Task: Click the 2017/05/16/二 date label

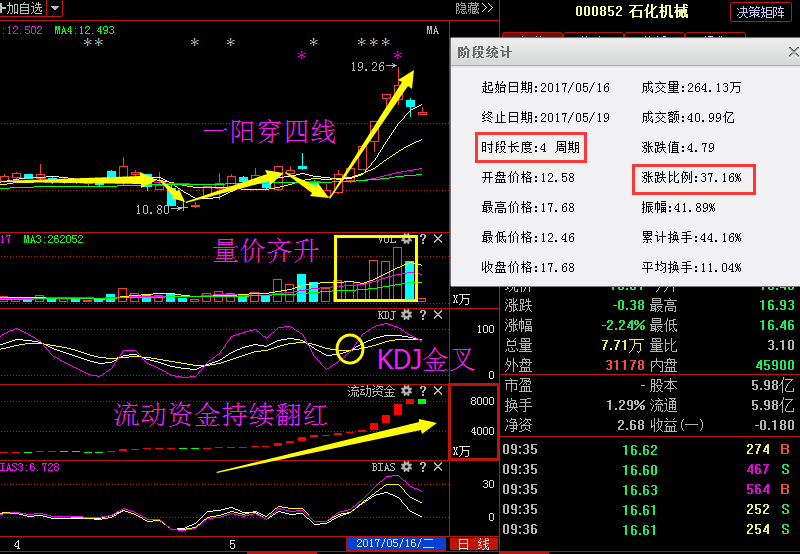Action: tap(395, 543)
